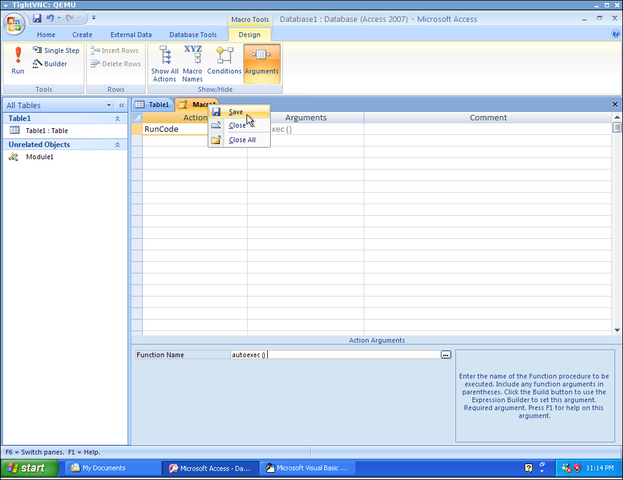Open the Windows start menu

29,468
